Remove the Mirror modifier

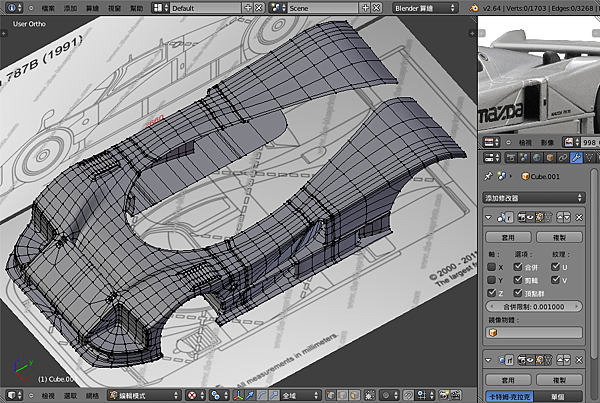pyautogui.click(x=579, y=217)
